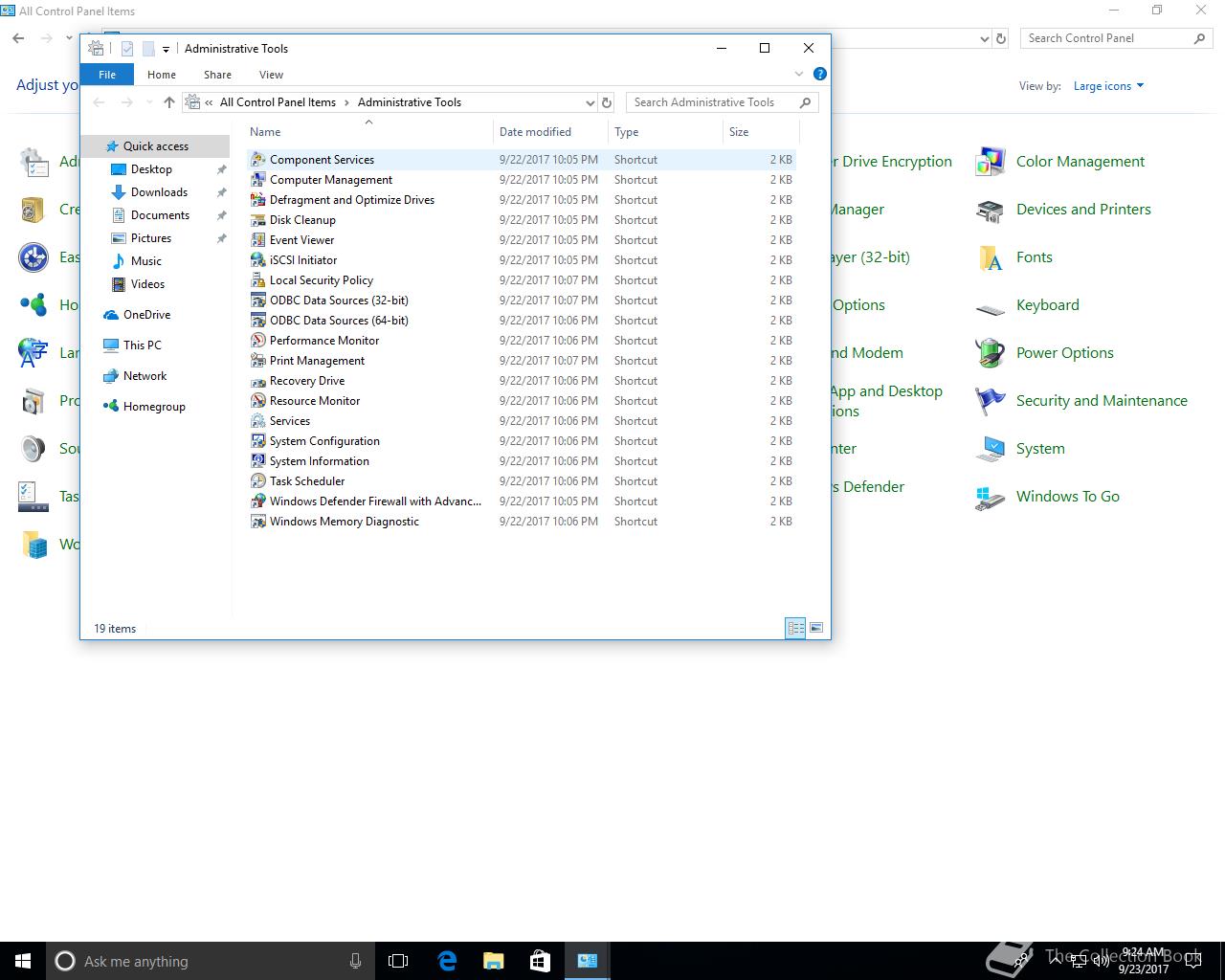Open the Fonts folder icon
Viewport: 1225px width, 980px height.
(991, 257)
